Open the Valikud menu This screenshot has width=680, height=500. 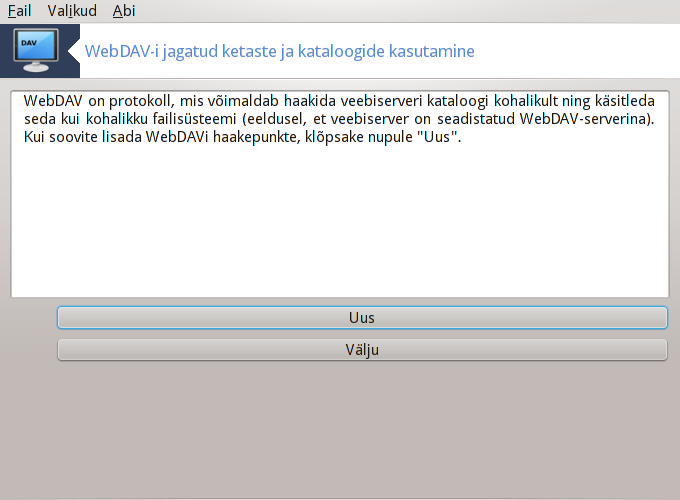pos(72,10)
